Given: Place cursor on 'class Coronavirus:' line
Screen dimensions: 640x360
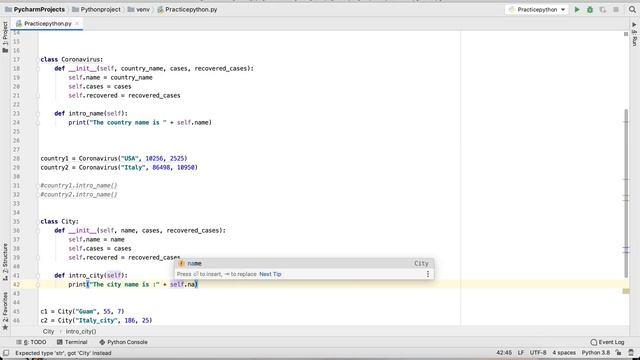Looking at the screenshot, I should 72,60.
